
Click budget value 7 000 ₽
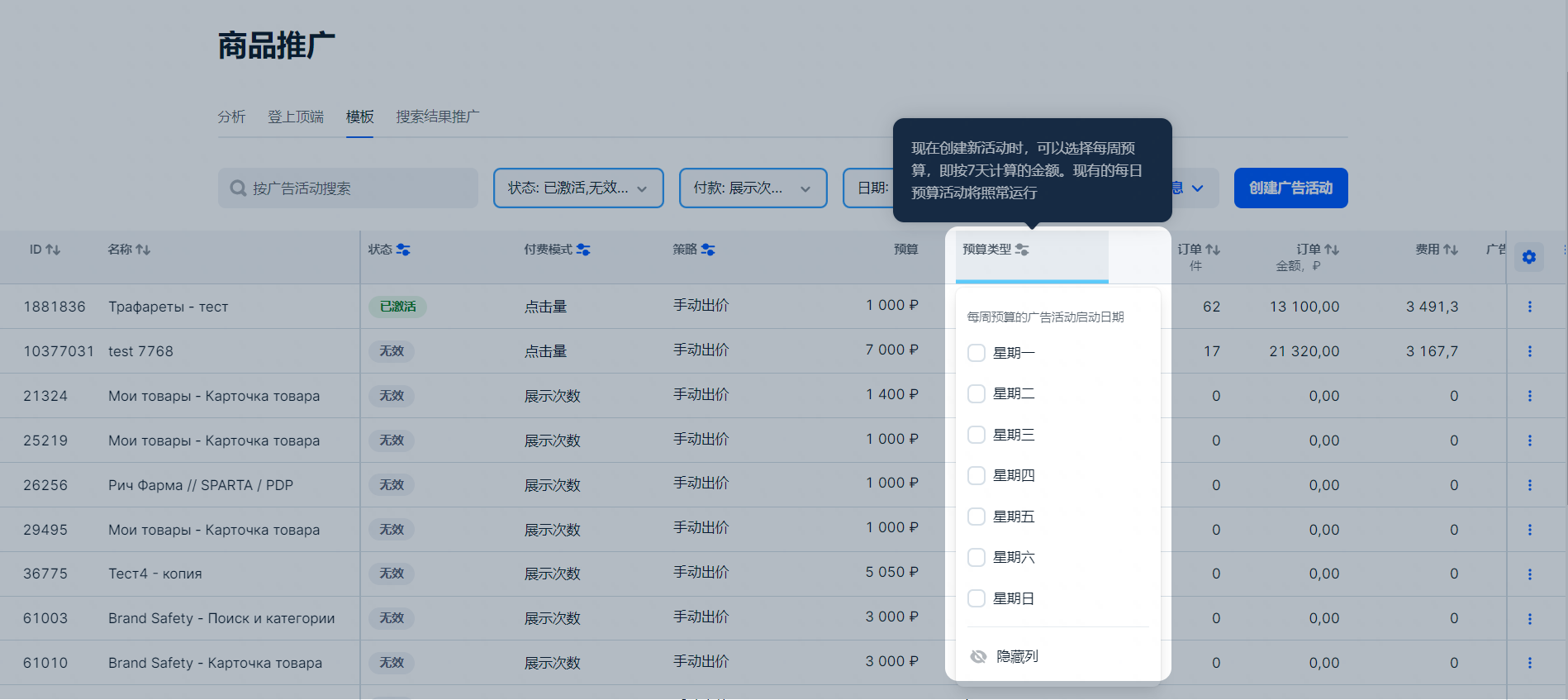pos(892,350)
